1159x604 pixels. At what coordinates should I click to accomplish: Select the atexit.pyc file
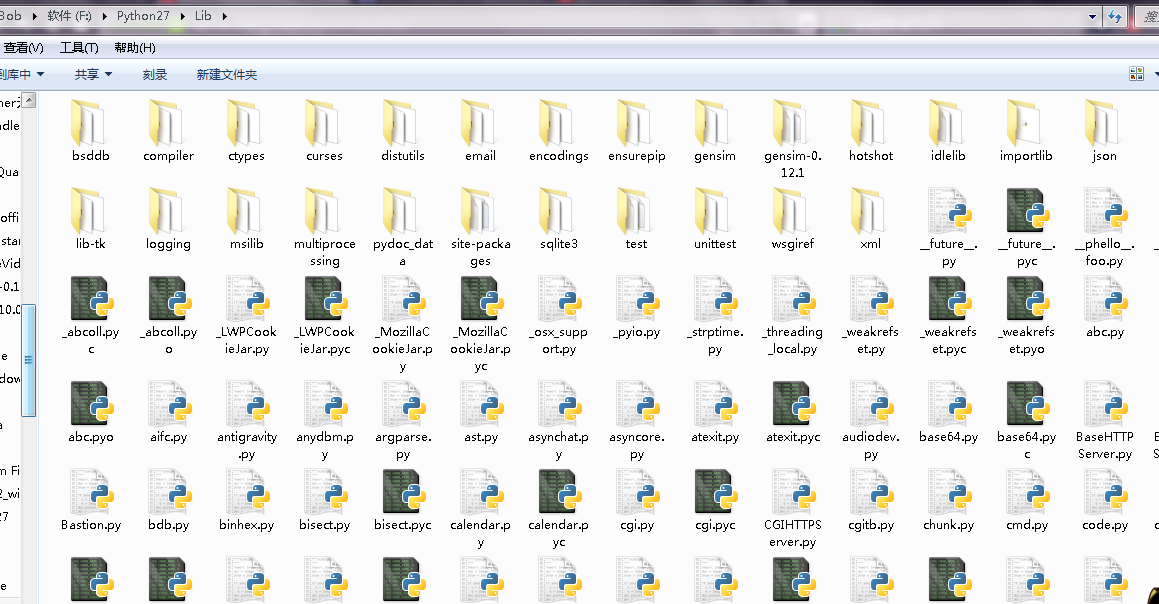click(x=792, y=412)
